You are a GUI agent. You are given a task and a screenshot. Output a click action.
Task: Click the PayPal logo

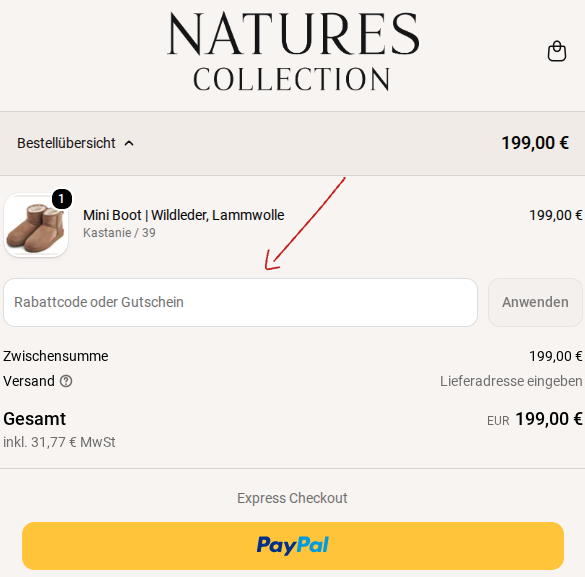[292, 545]
